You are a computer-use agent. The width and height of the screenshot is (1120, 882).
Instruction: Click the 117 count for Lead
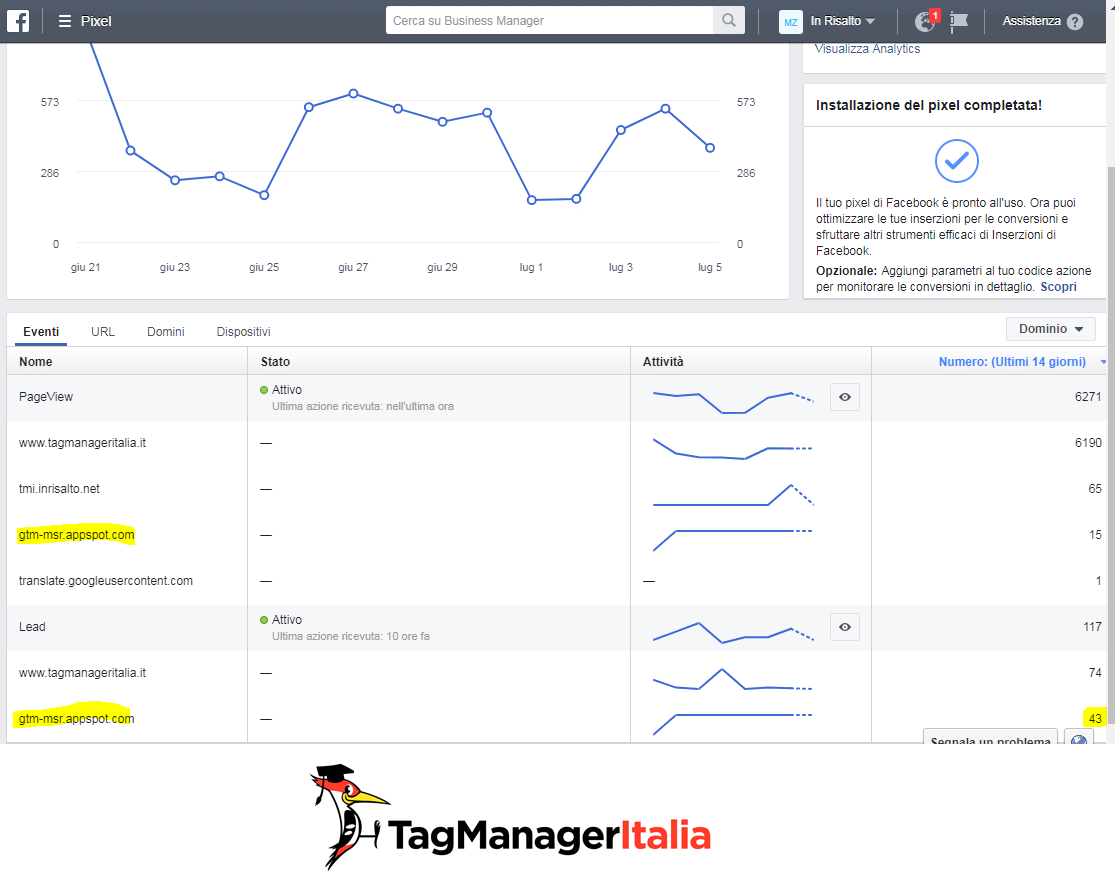(1092, 627)
